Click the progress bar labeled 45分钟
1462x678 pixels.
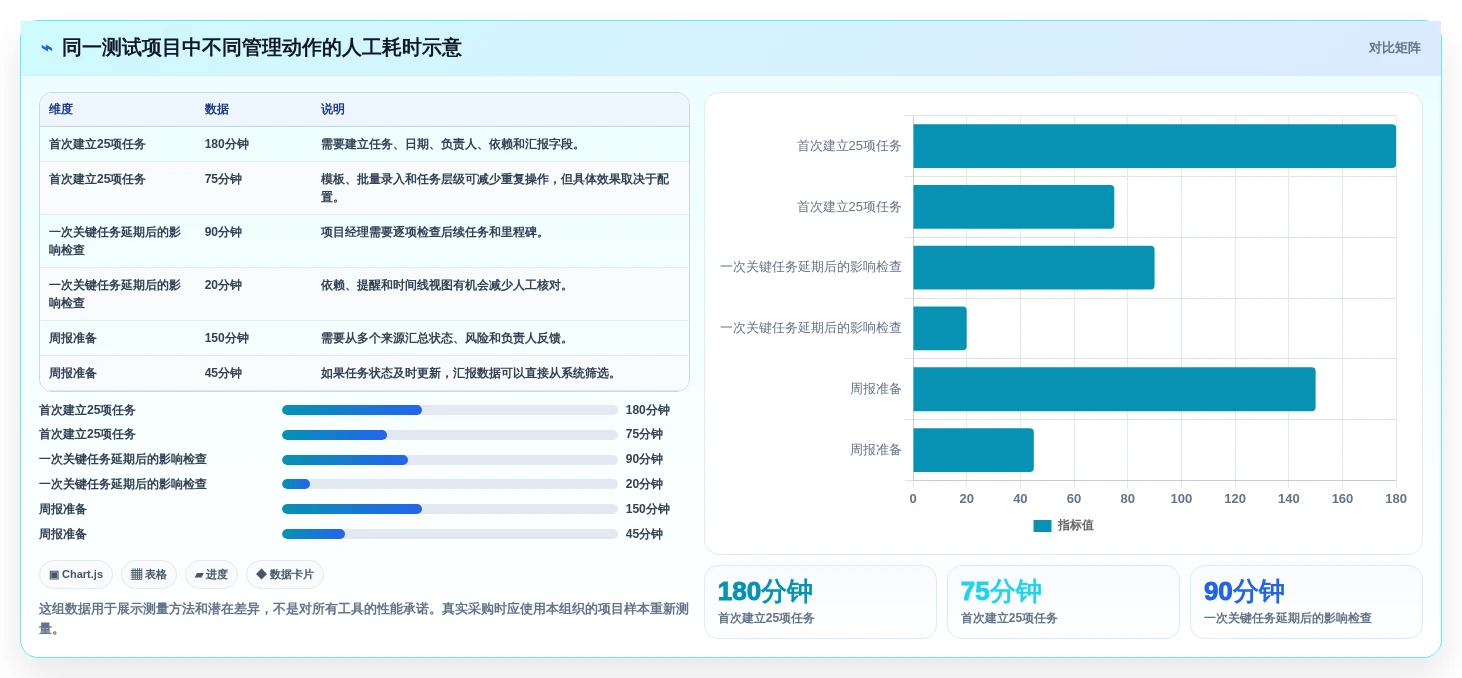[450, 534]
